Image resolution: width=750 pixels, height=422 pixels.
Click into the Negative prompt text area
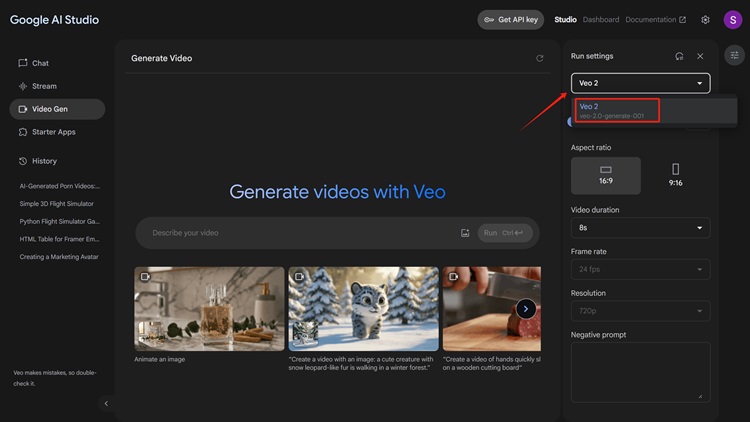(x=640, y=372)
